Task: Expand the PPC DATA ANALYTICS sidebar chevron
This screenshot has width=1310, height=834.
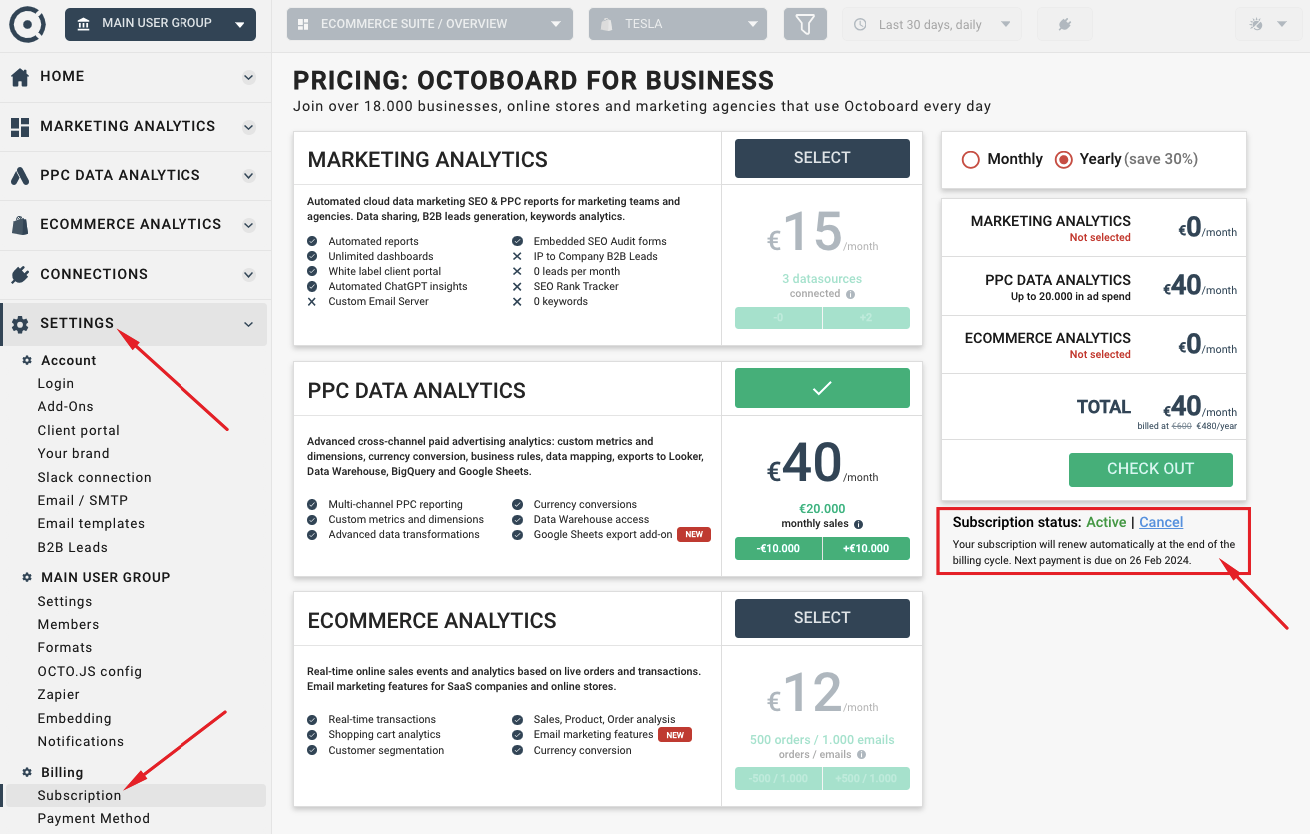Action: 249,176
